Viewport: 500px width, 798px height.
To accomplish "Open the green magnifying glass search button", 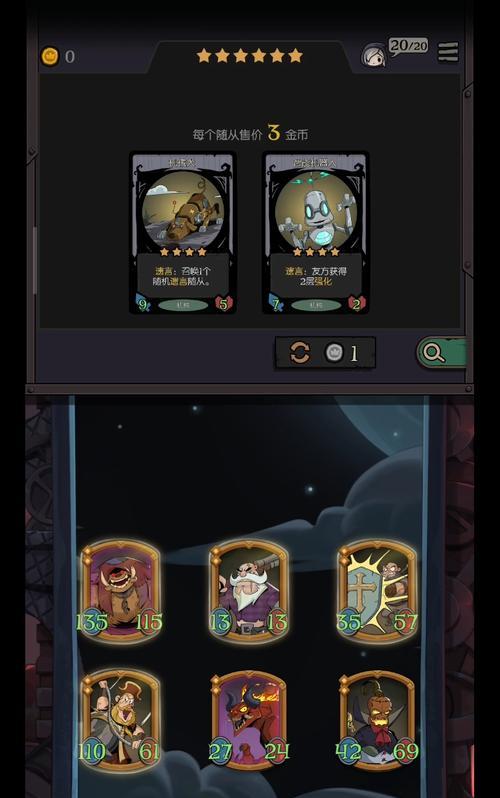I will (x=441, y=352).
